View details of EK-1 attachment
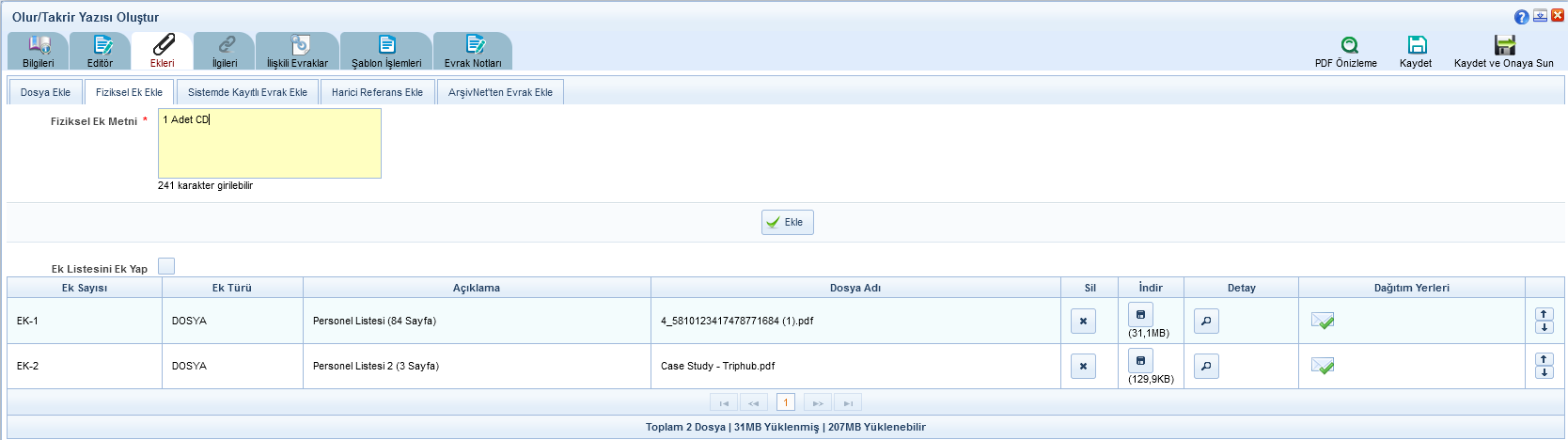 tap(1206, 322)
